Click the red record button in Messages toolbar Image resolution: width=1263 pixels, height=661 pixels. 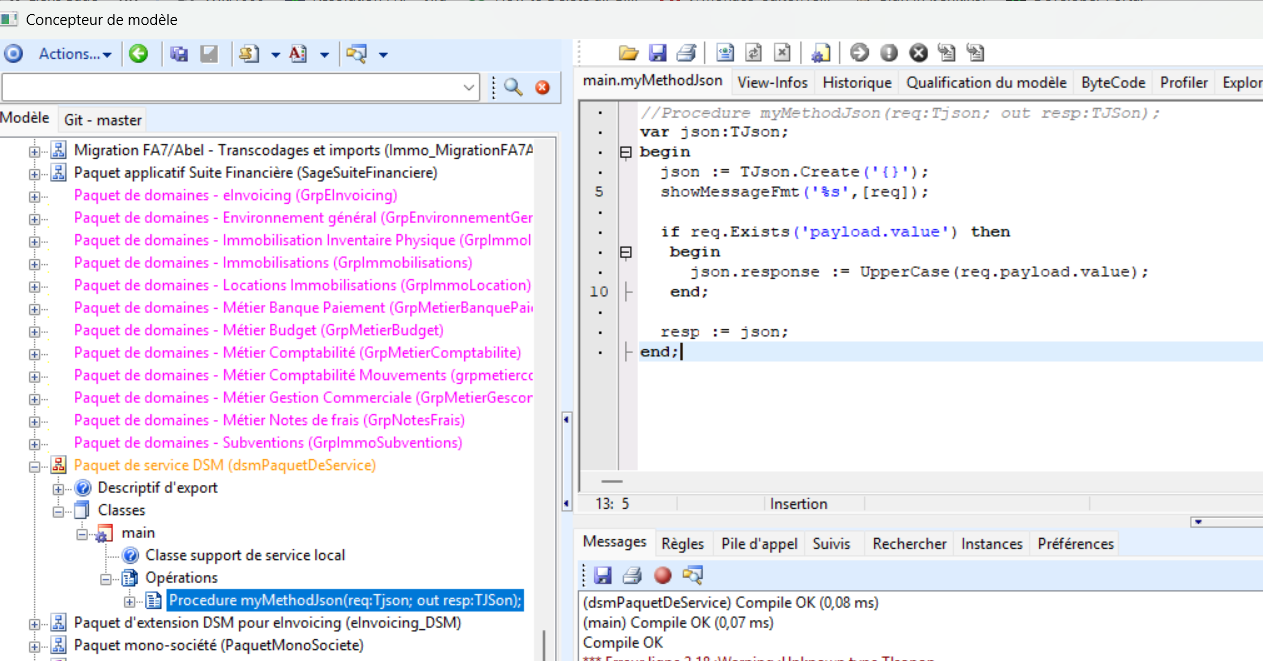coord(662,575)
